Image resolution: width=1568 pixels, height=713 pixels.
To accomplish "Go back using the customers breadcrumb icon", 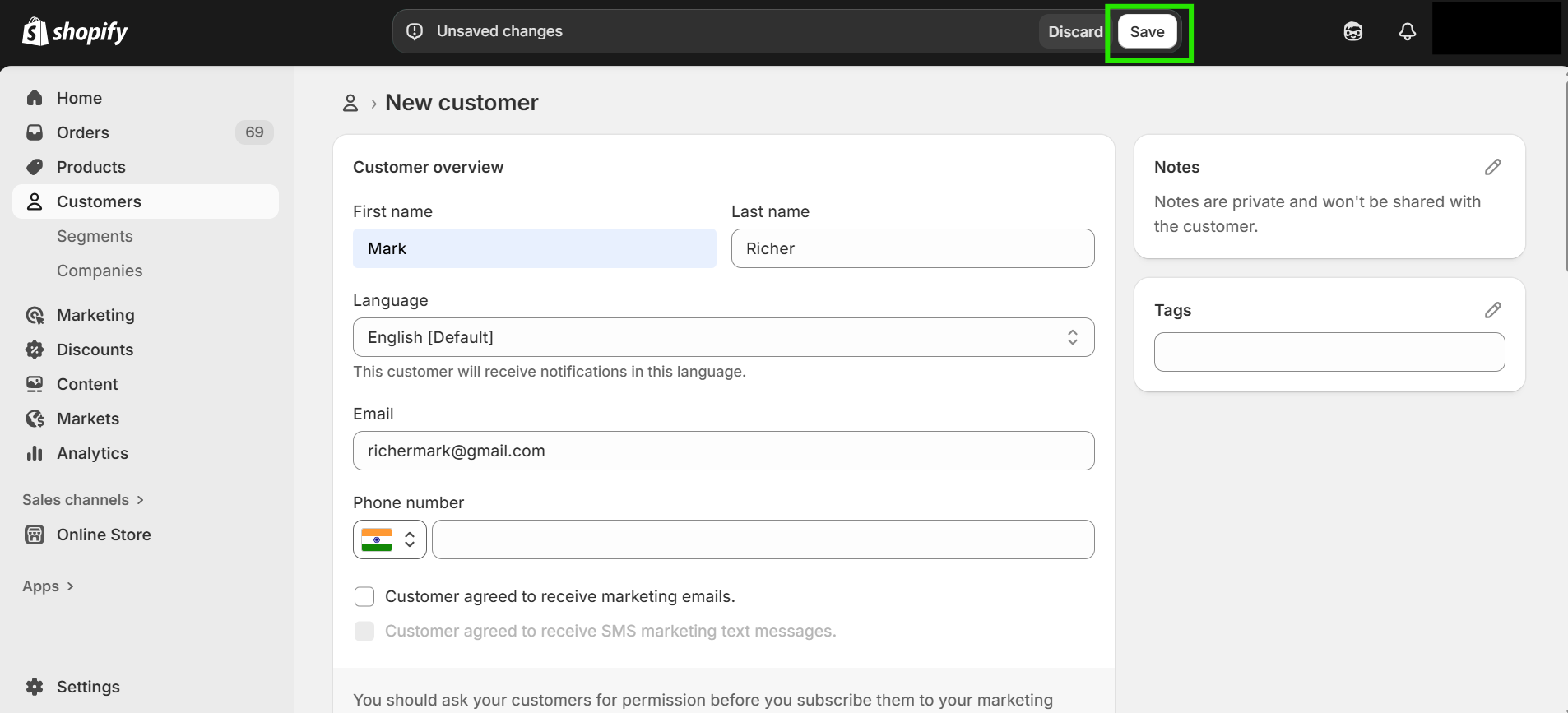I will (350, 103).
